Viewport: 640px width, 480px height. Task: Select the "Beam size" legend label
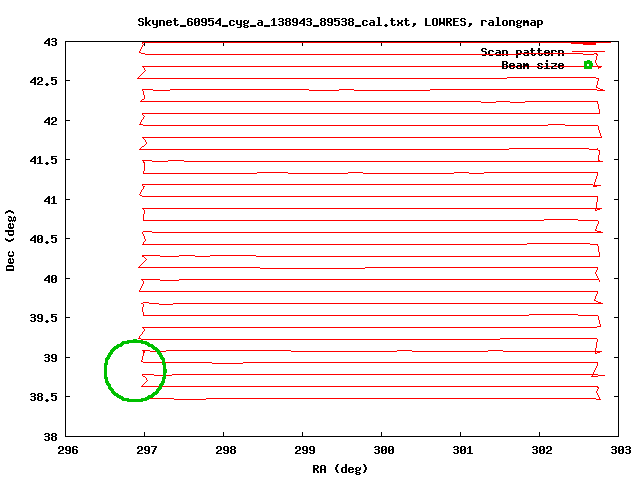[532, 65]
